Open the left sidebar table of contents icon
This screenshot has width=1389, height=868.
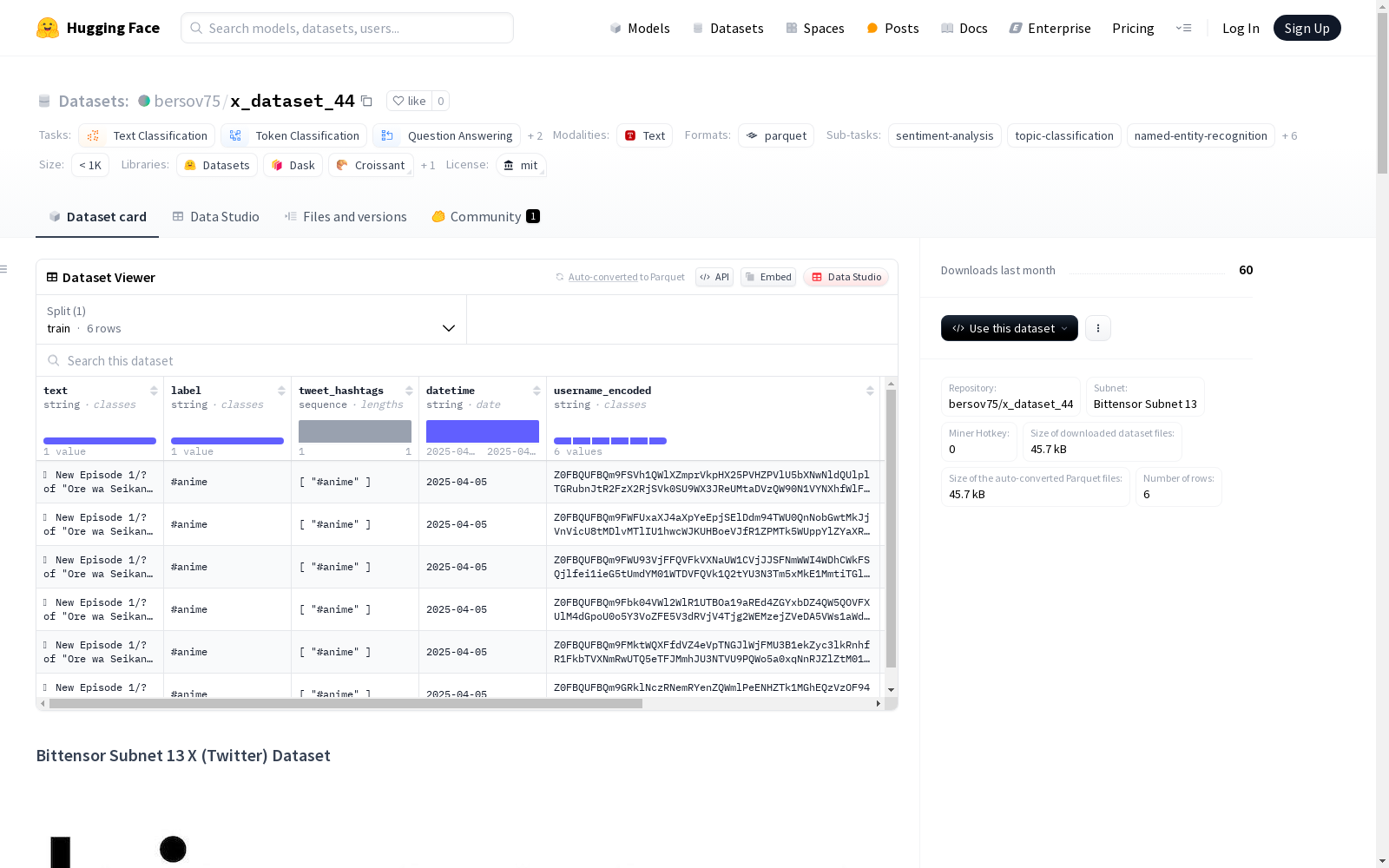click(3, 269)
